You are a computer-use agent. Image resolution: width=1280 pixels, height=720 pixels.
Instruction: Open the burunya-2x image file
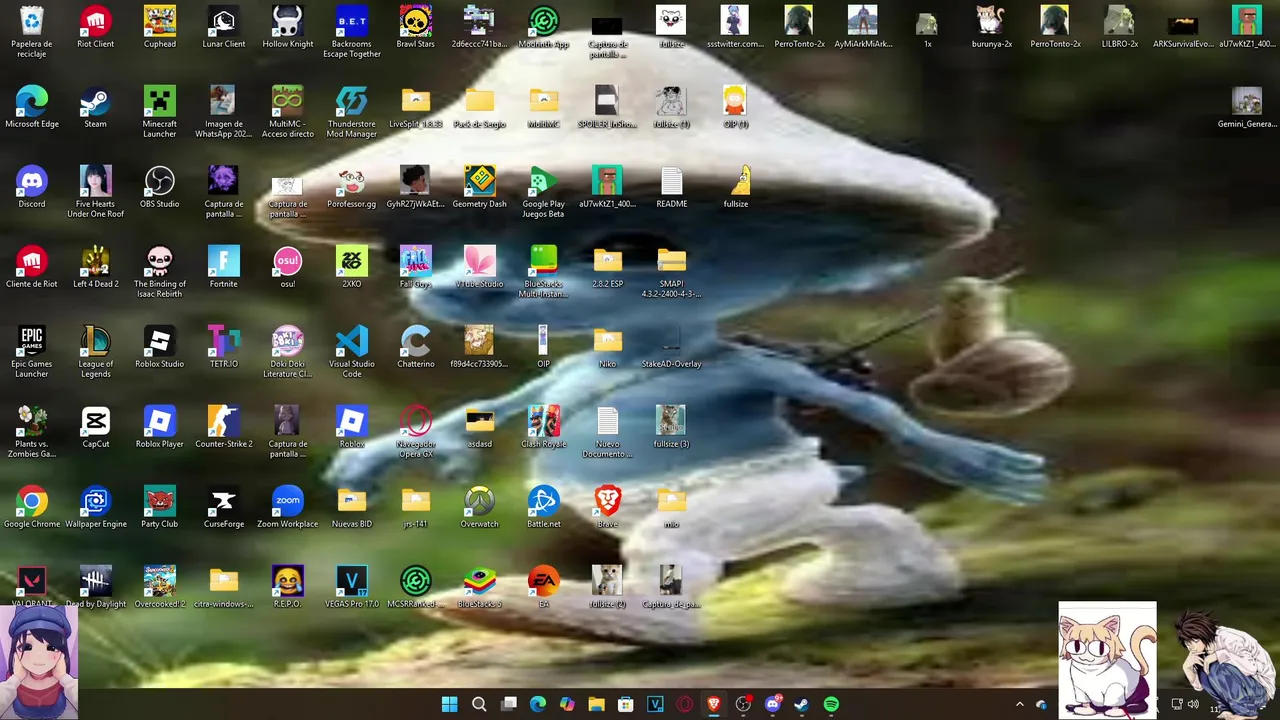[991, 27]
